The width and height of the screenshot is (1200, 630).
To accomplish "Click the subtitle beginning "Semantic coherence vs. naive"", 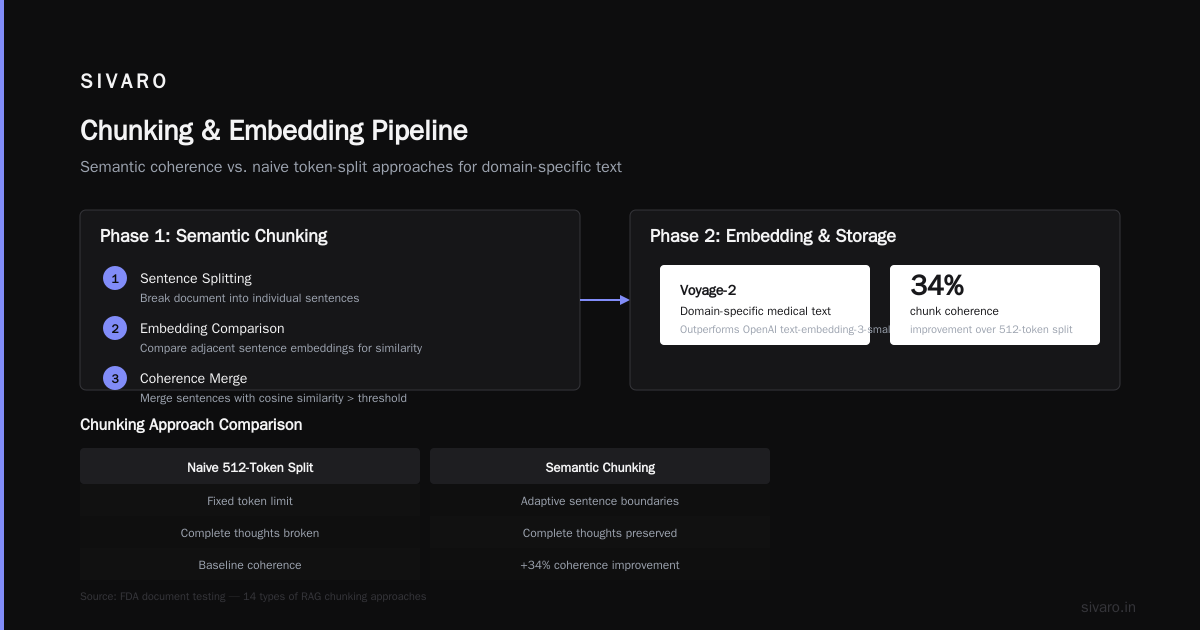I will 351,167.
